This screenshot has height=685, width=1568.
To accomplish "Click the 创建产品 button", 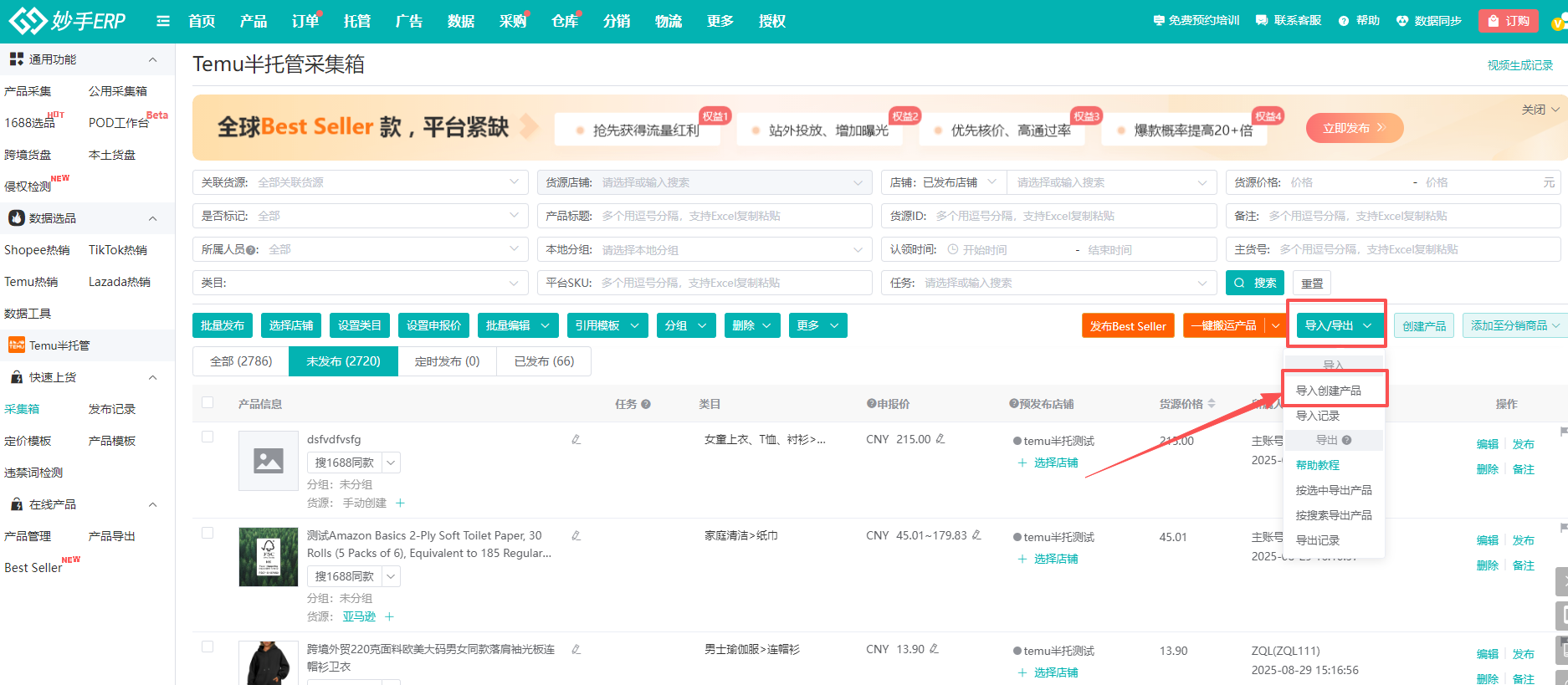I will [1424, 325].
